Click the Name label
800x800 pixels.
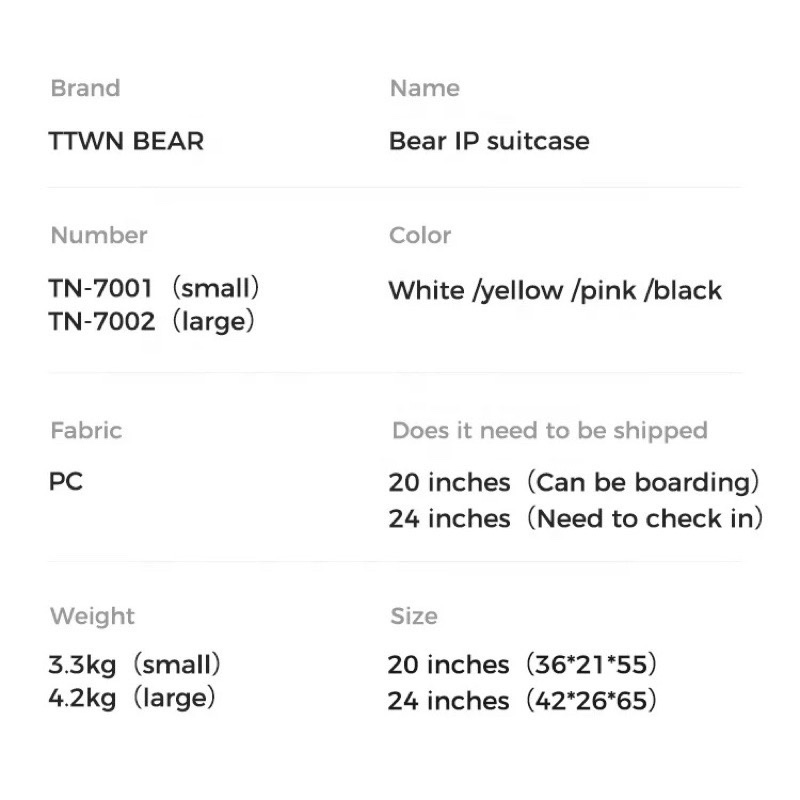(424, 88)
